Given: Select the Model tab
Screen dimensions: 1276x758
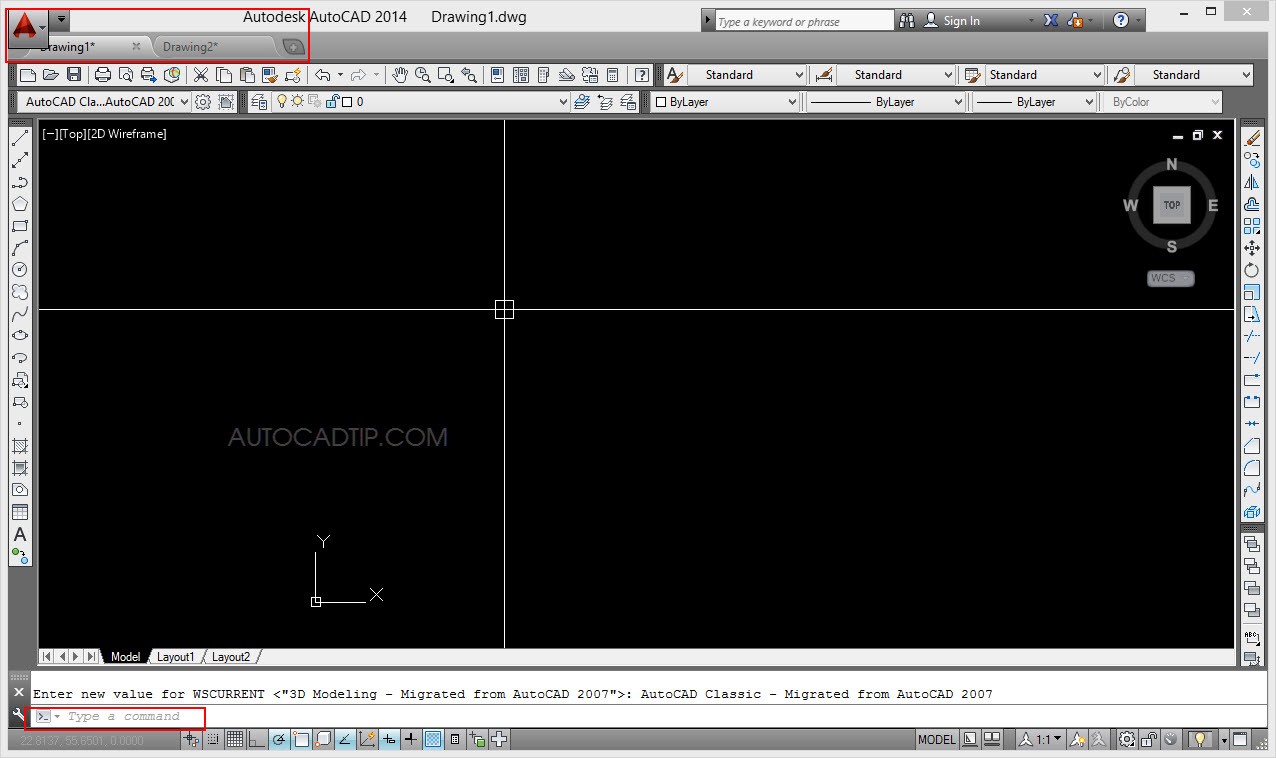Looking at the screenshot, I should click(x=125, y=657).
